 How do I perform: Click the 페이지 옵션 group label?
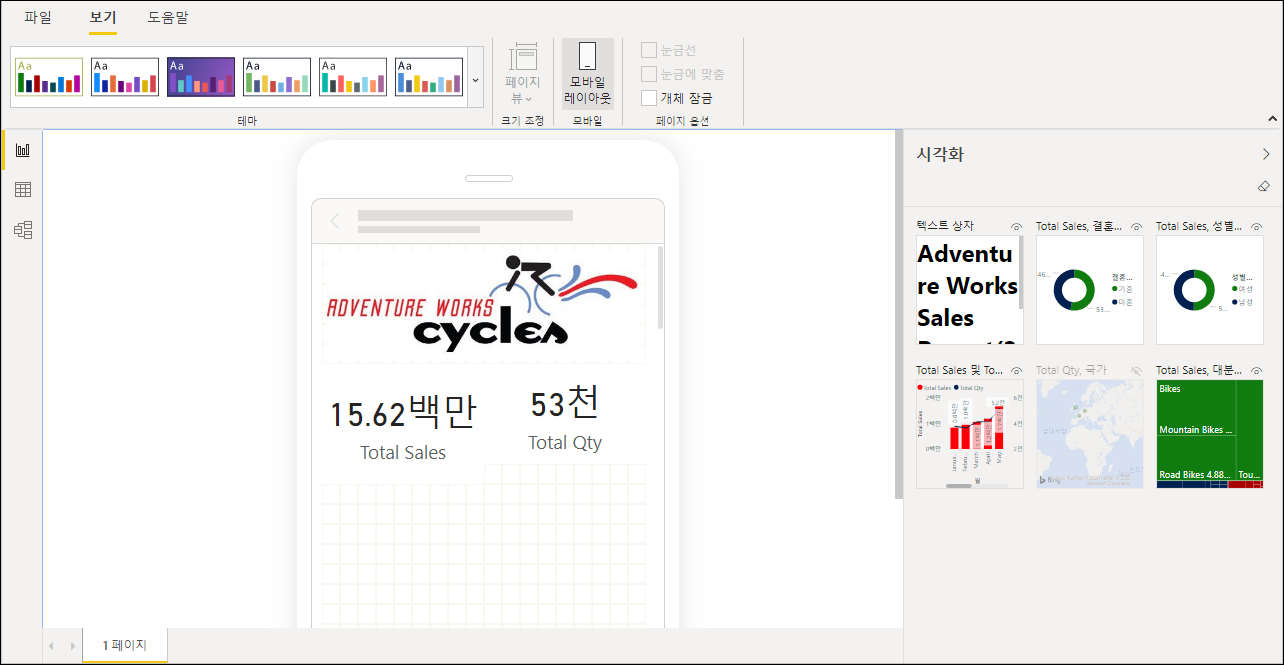pyautogui.click(x=682, y=120)
